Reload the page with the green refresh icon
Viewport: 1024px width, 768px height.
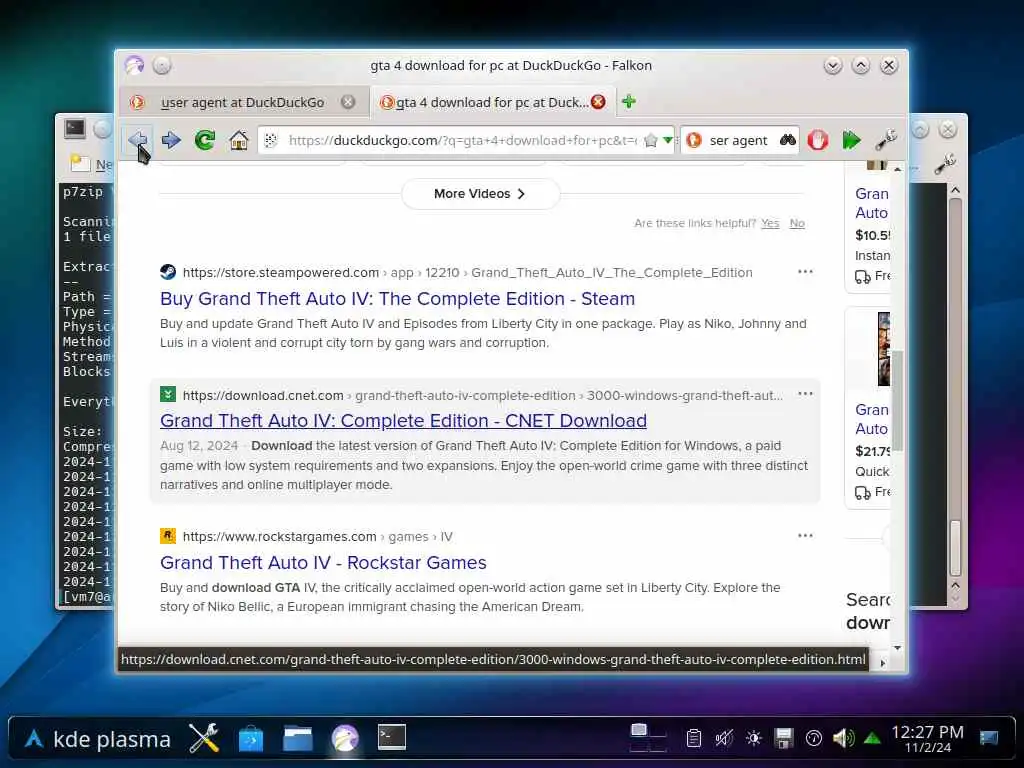click(205, 140)
